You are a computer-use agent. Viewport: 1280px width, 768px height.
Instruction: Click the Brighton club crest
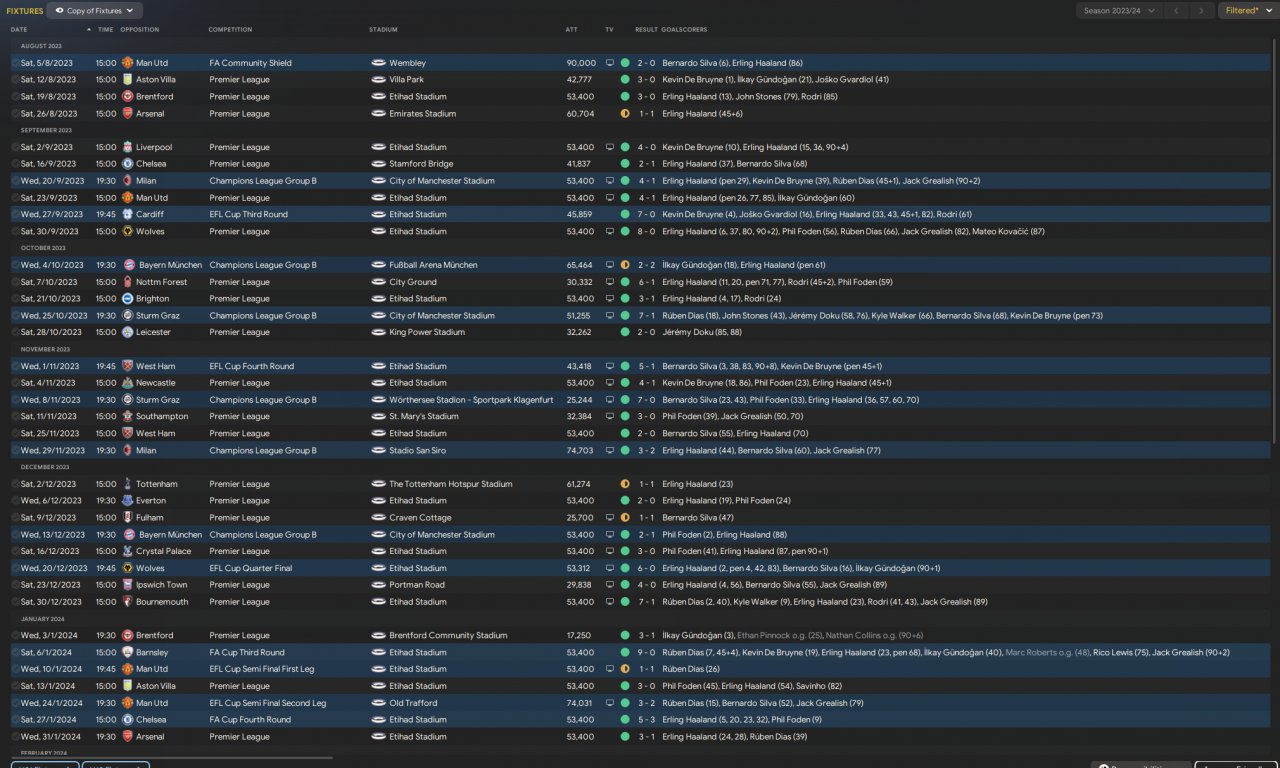[x=127, y=299]
